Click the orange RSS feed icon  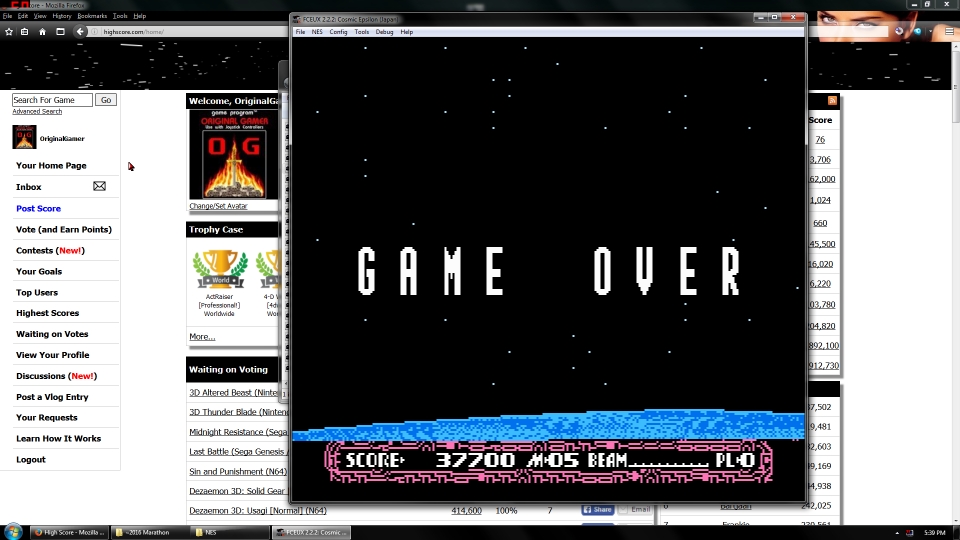tap(832, 101)
